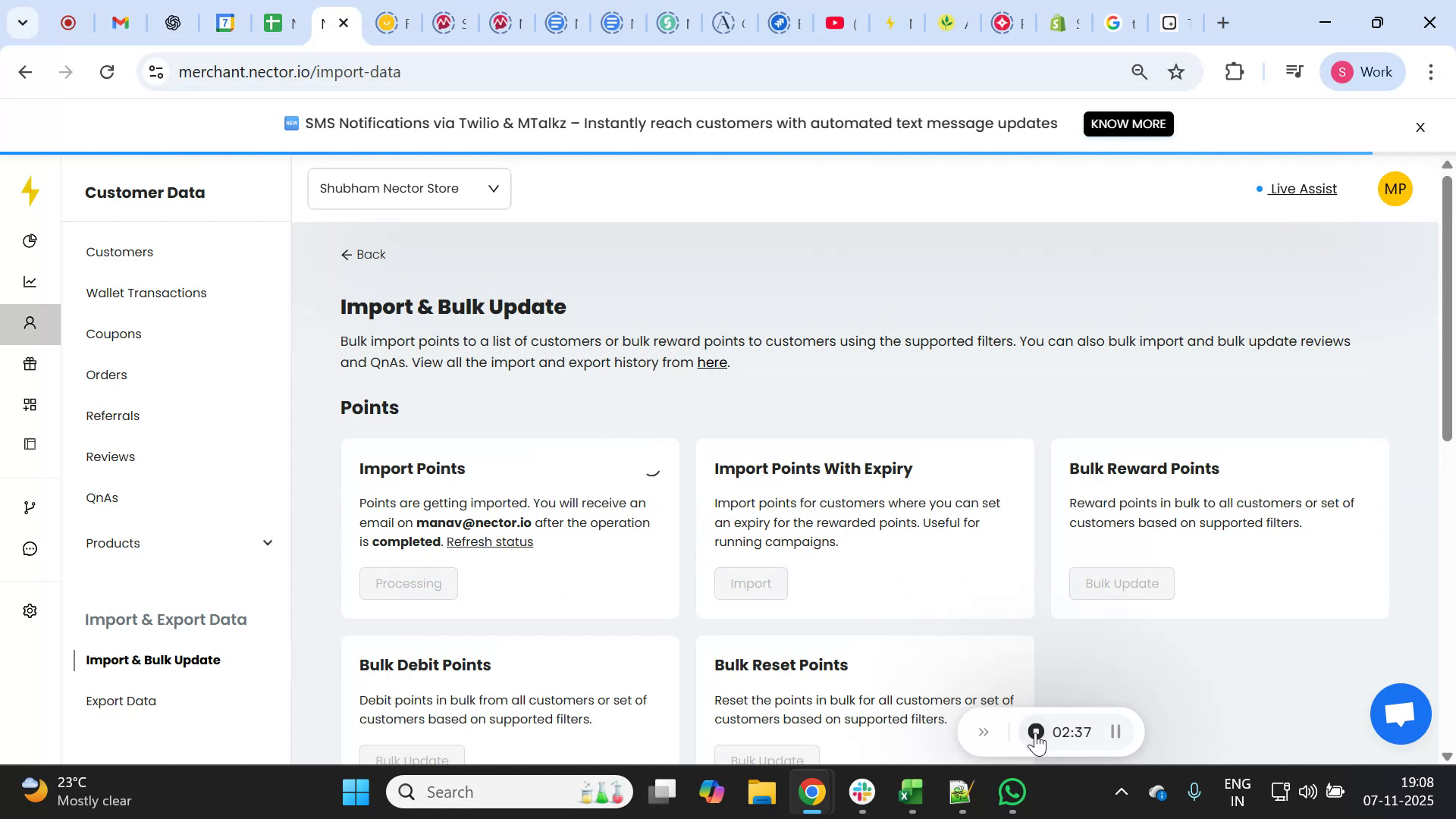Select the reports line chart icon
The image size is (1456, 819).
30,281
